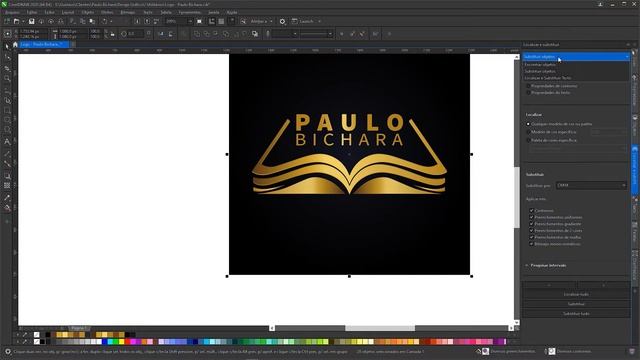Select the Freehand drawing tool
This screenshot has width=640, height=360.
[x=7, y=90]
